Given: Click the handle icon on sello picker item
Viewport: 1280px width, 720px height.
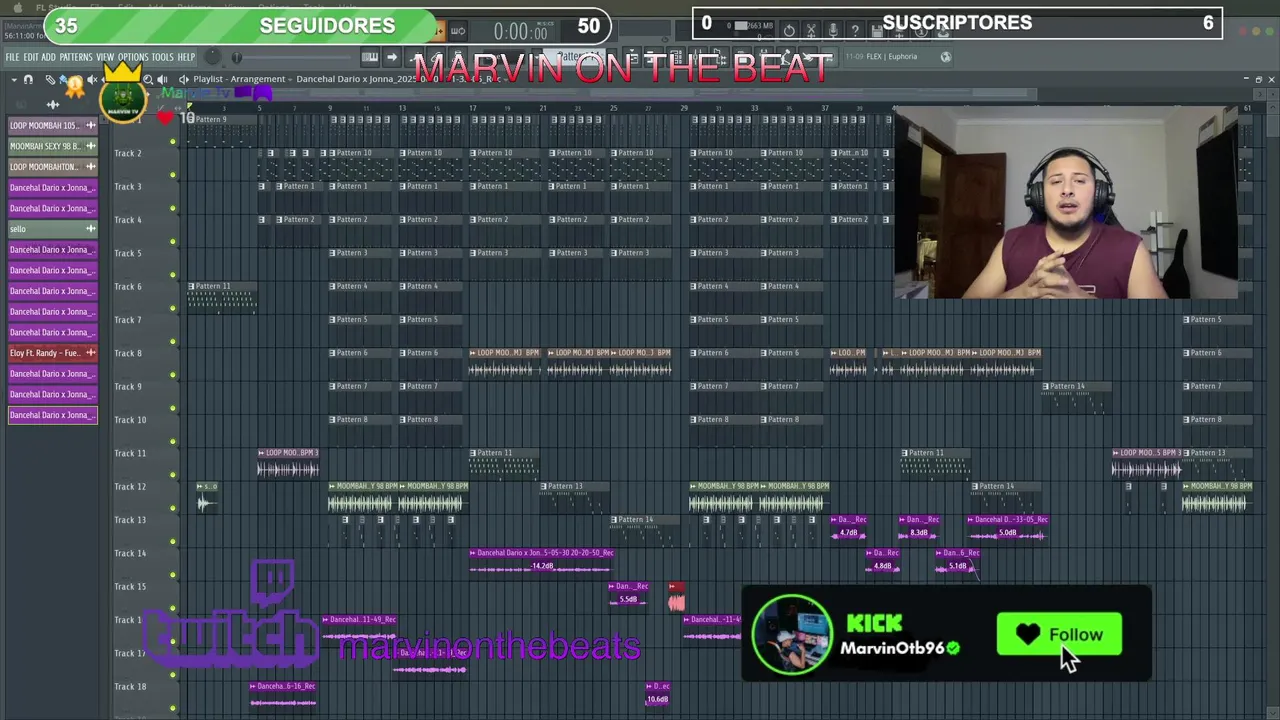Looking at the screenshot, I should pyautogui.click(x=91, y=229).
